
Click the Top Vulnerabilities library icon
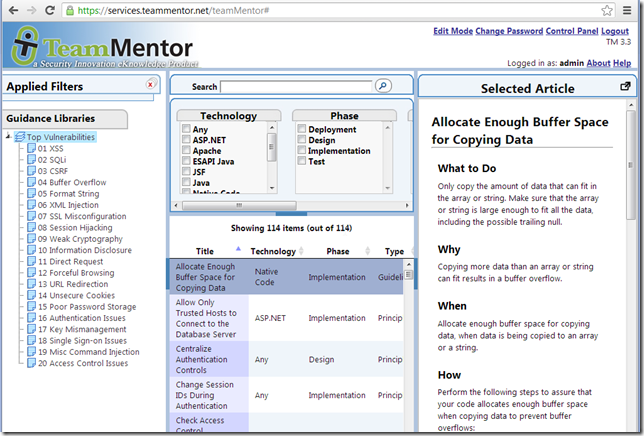(20, 137)
